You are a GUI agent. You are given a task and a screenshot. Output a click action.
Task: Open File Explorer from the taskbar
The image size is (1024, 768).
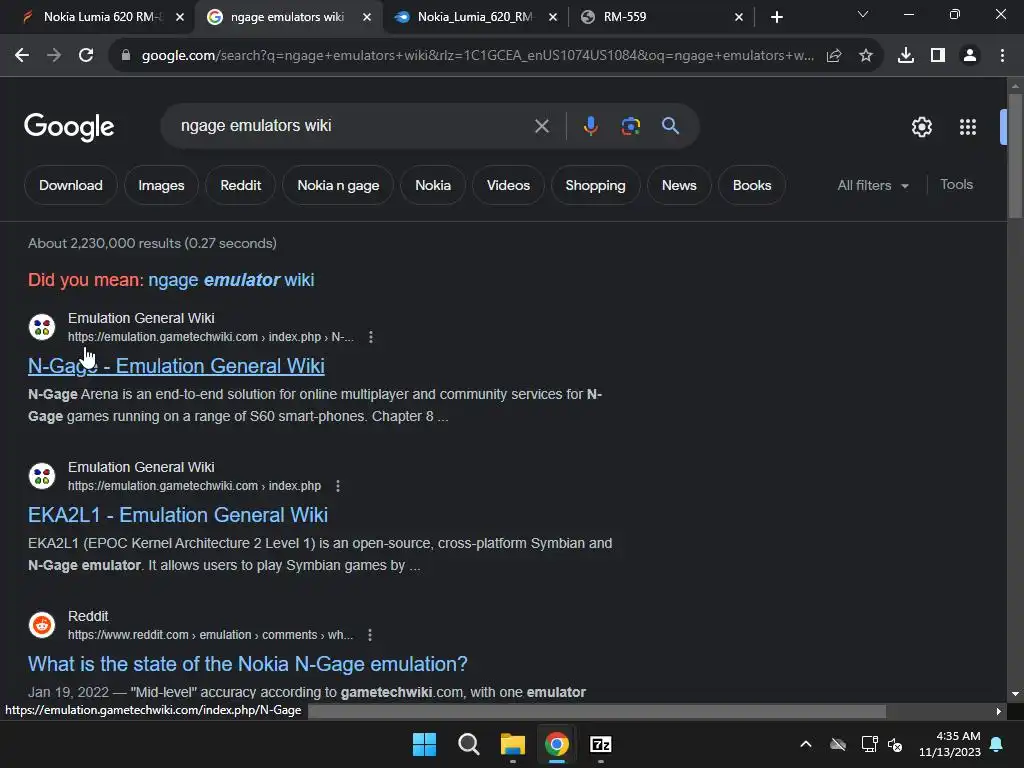point(513,744)
